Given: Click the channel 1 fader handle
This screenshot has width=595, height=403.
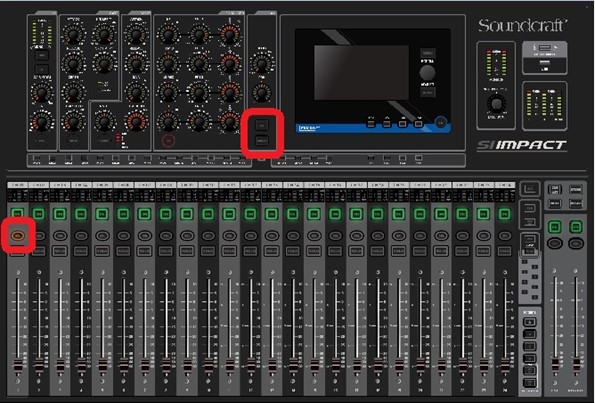Looking at the screenshot, I should (x=18, y=366).
